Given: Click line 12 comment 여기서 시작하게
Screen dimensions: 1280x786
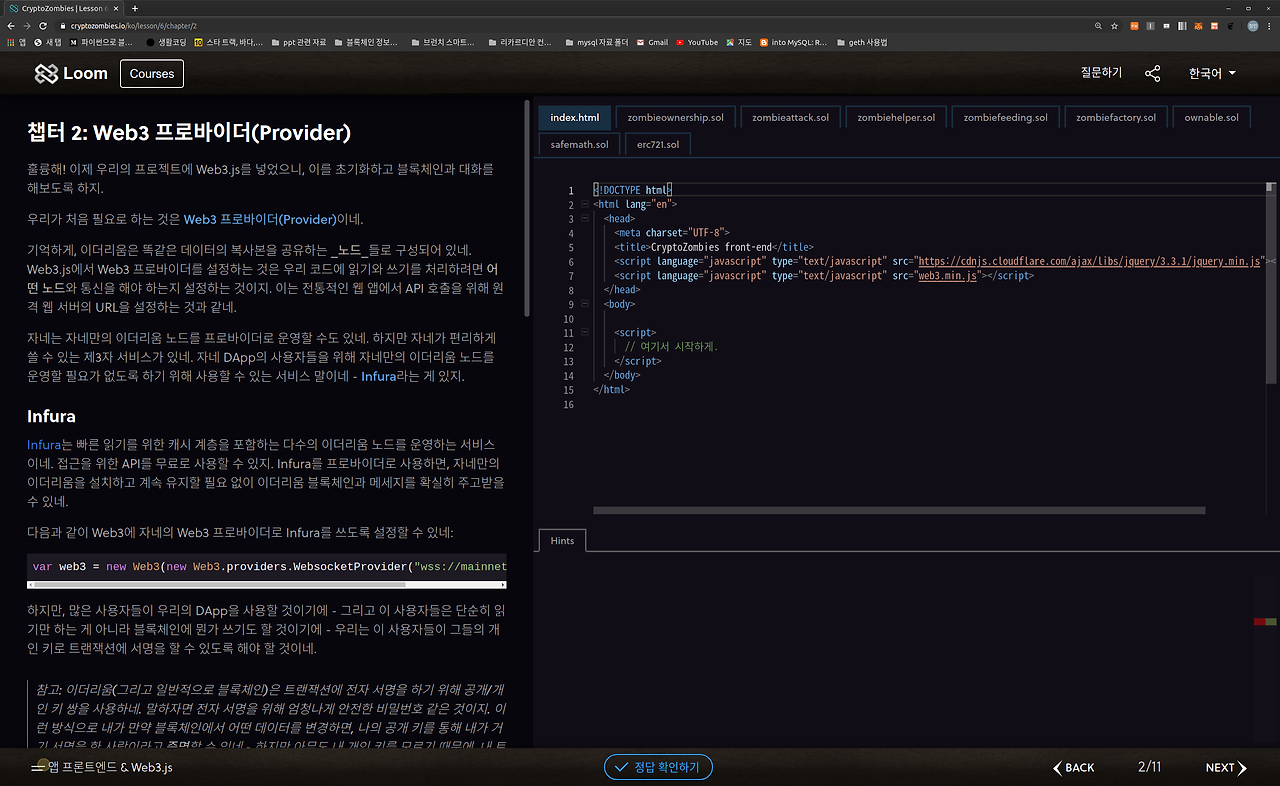Looking at the screenshot, I should tap(671, 347).
